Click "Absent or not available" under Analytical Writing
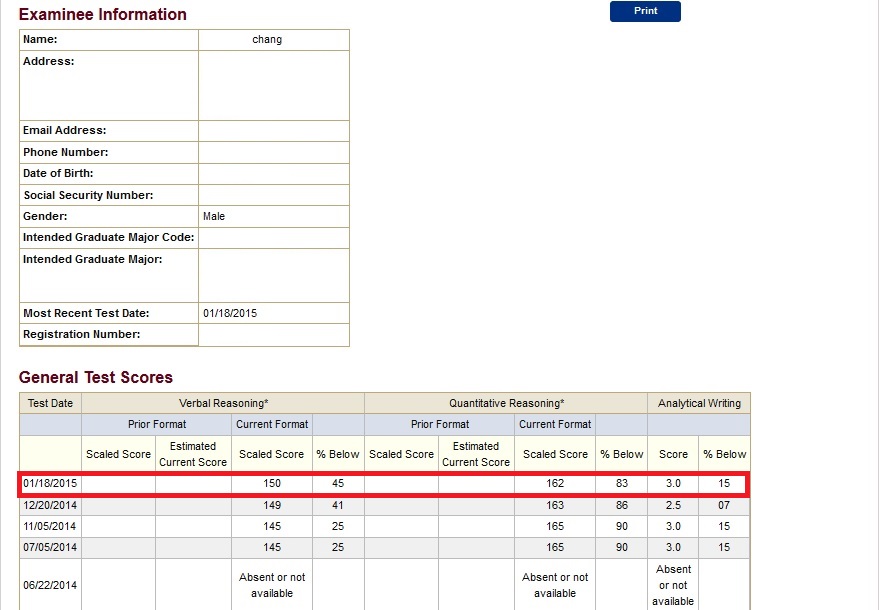 [673, 585]
